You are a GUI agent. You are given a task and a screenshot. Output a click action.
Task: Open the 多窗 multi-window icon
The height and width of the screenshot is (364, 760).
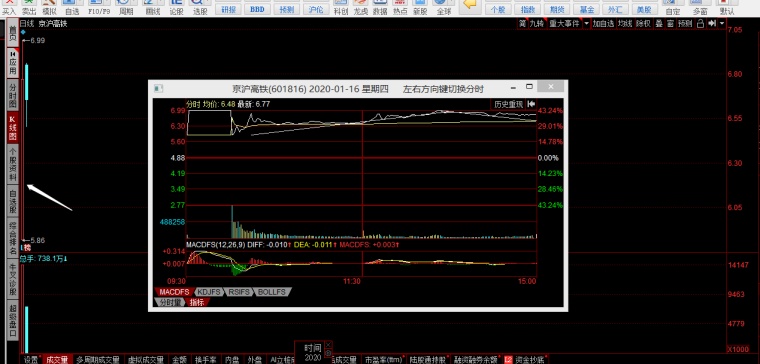[x=699, y=7]
